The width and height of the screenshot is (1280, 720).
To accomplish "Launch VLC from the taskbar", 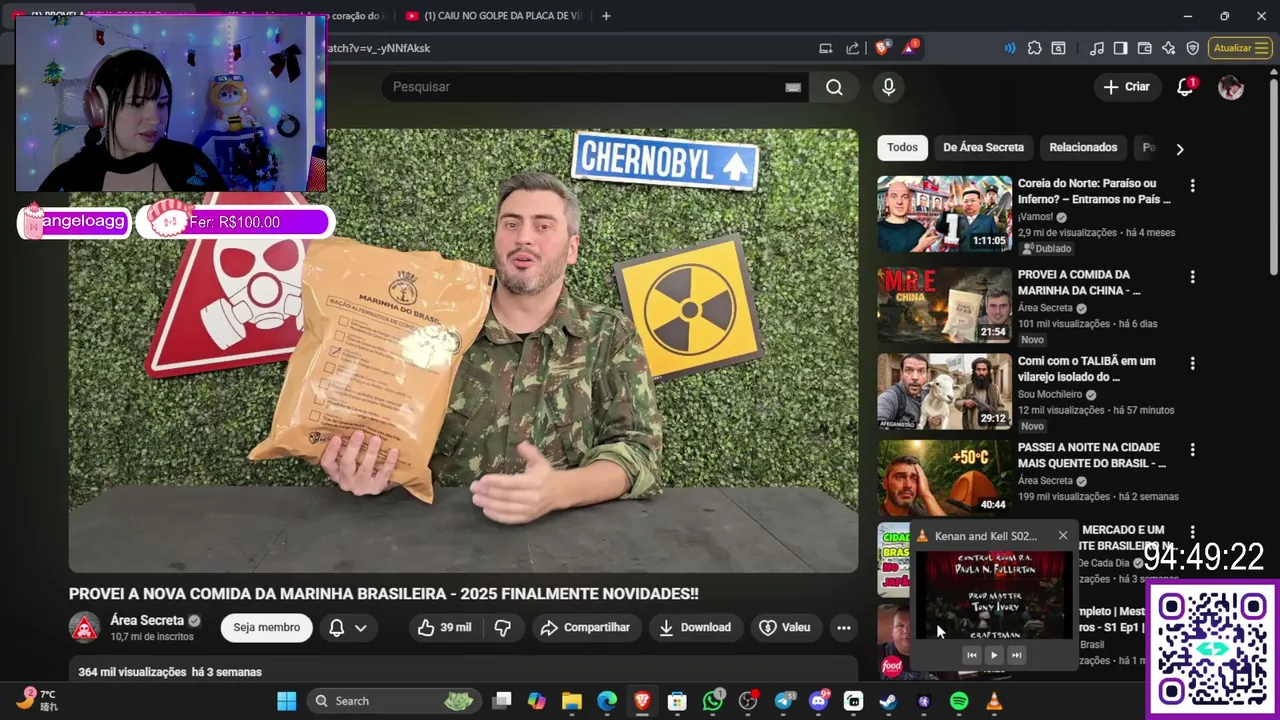I will coord(994,701).
